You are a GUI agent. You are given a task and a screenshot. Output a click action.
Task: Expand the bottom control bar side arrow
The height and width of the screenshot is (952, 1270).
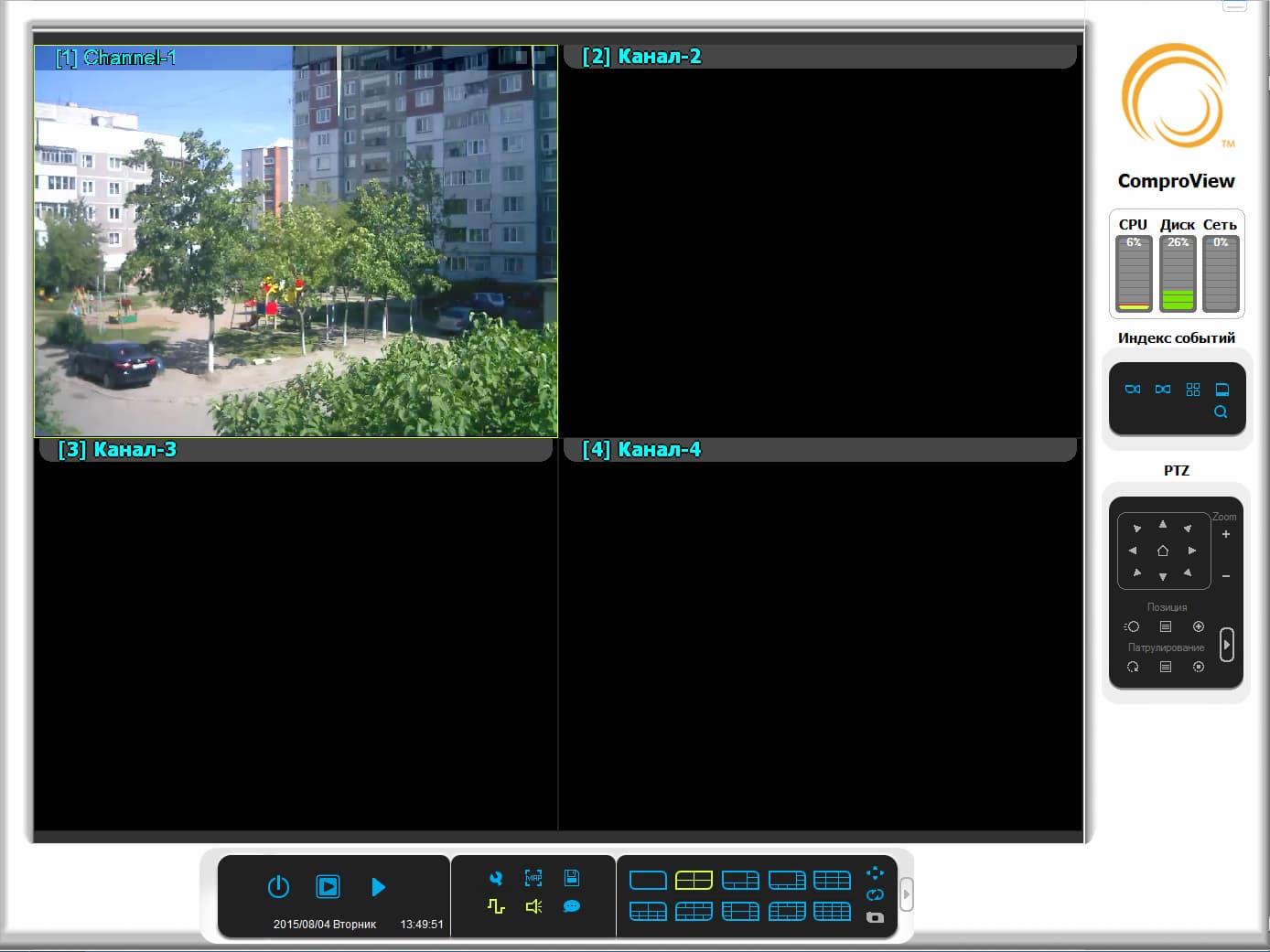point(906,894)
